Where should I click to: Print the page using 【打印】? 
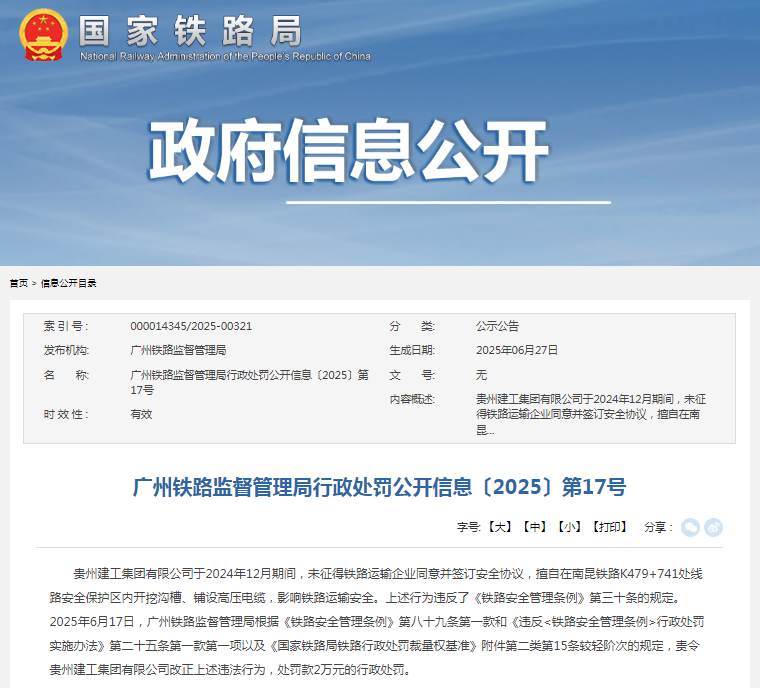[609, 527]
